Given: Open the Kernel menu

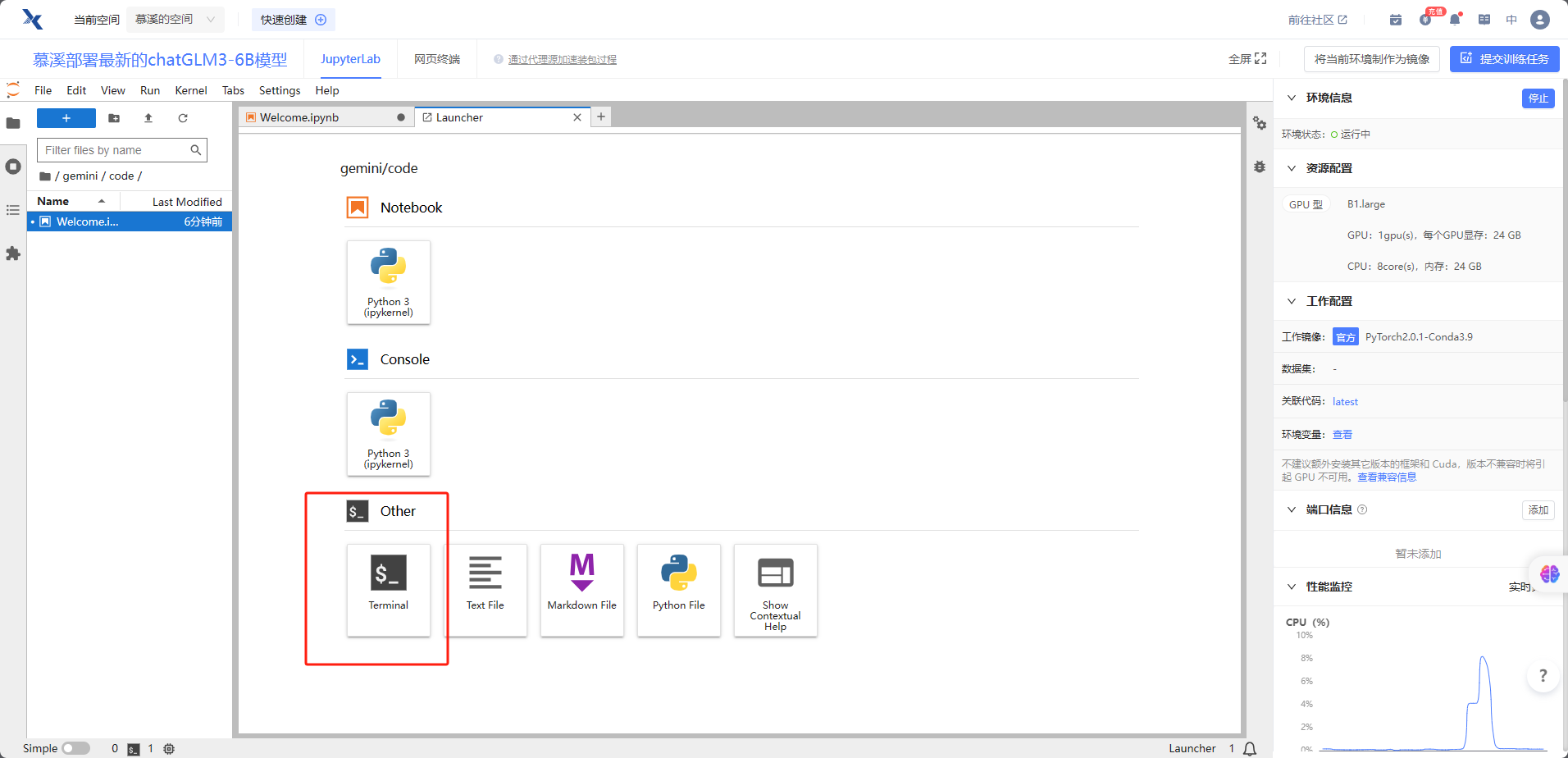Looking at the screenshot, I should tap(191, 90).
